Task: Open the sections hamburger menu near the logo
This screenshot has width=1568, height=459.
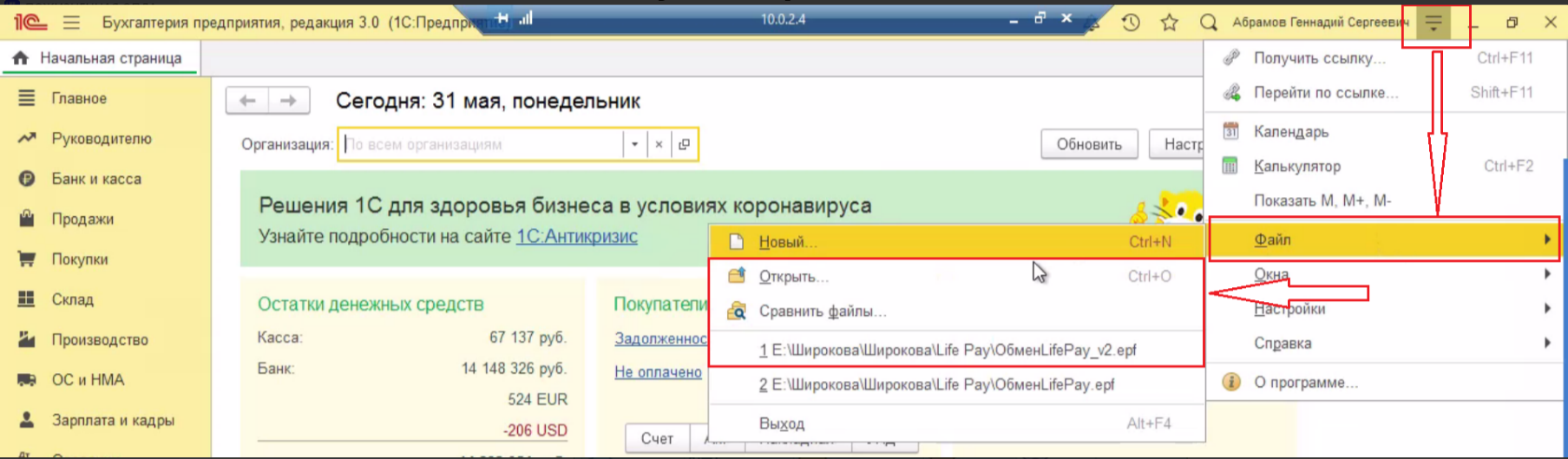Action: tap(71, 23)
